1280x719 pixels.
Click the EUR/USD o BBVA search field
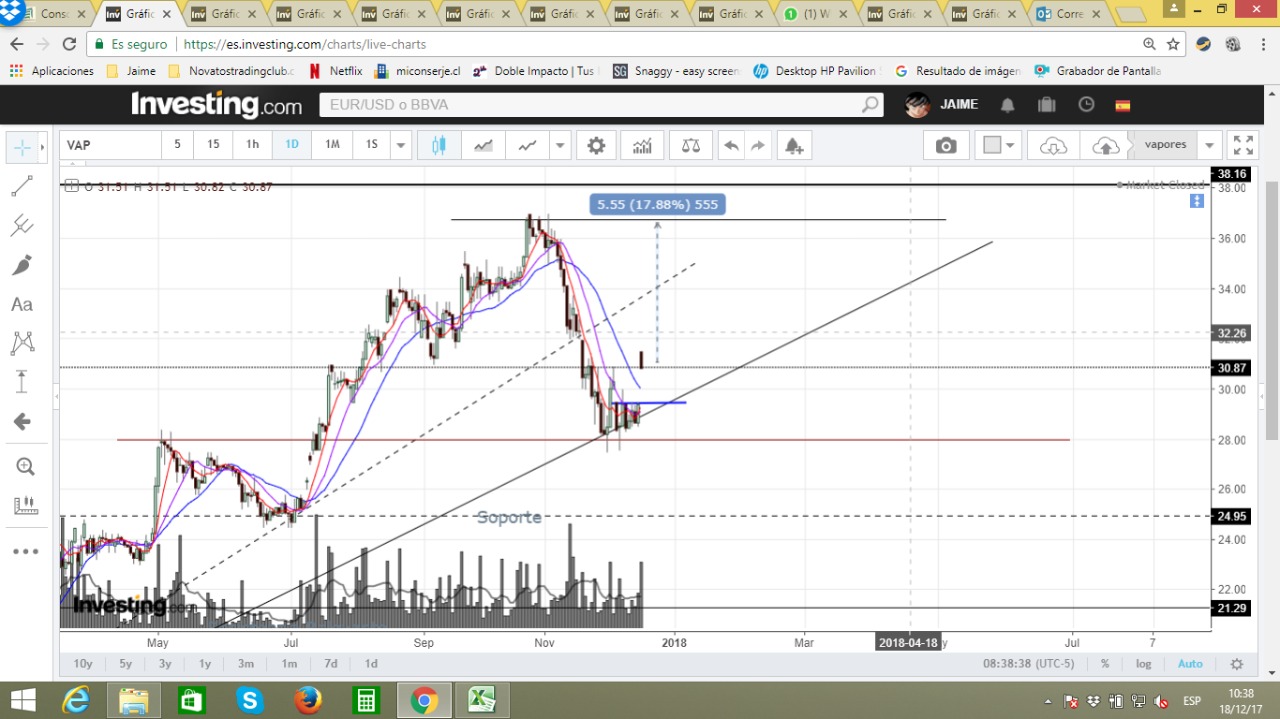point(600,105)
